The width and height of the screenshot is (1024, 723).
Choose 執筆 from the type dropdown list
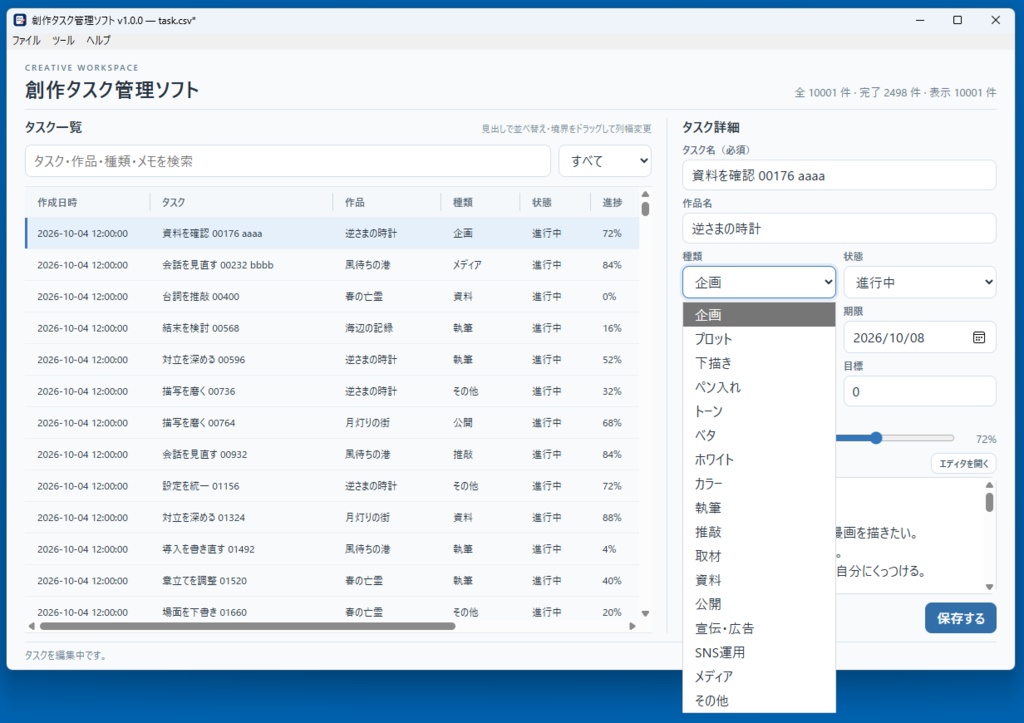click(x=759, y=508)
